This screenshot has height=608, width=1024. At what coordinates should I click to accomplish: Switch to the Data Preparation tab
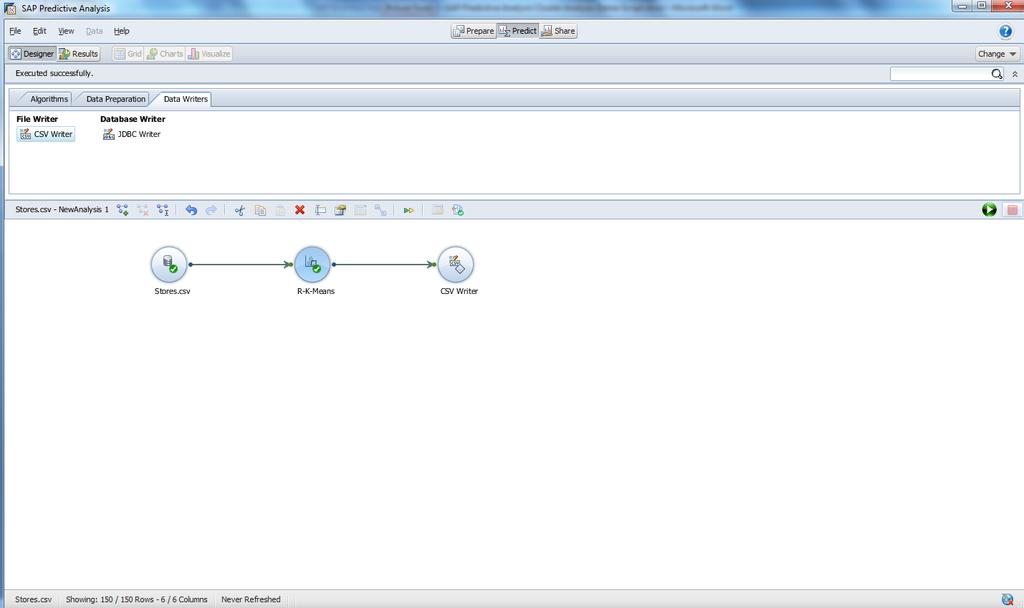[114, 99]
